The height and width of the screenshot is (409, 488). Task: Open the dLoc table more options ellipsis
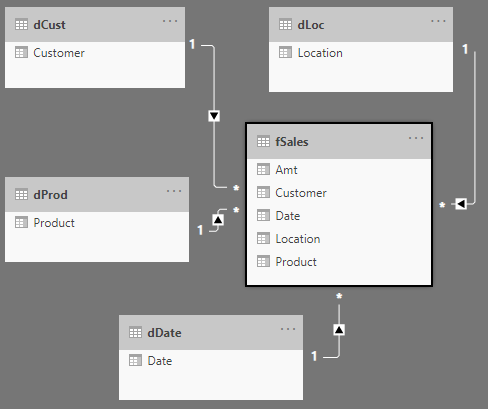[x=438, y=21]
